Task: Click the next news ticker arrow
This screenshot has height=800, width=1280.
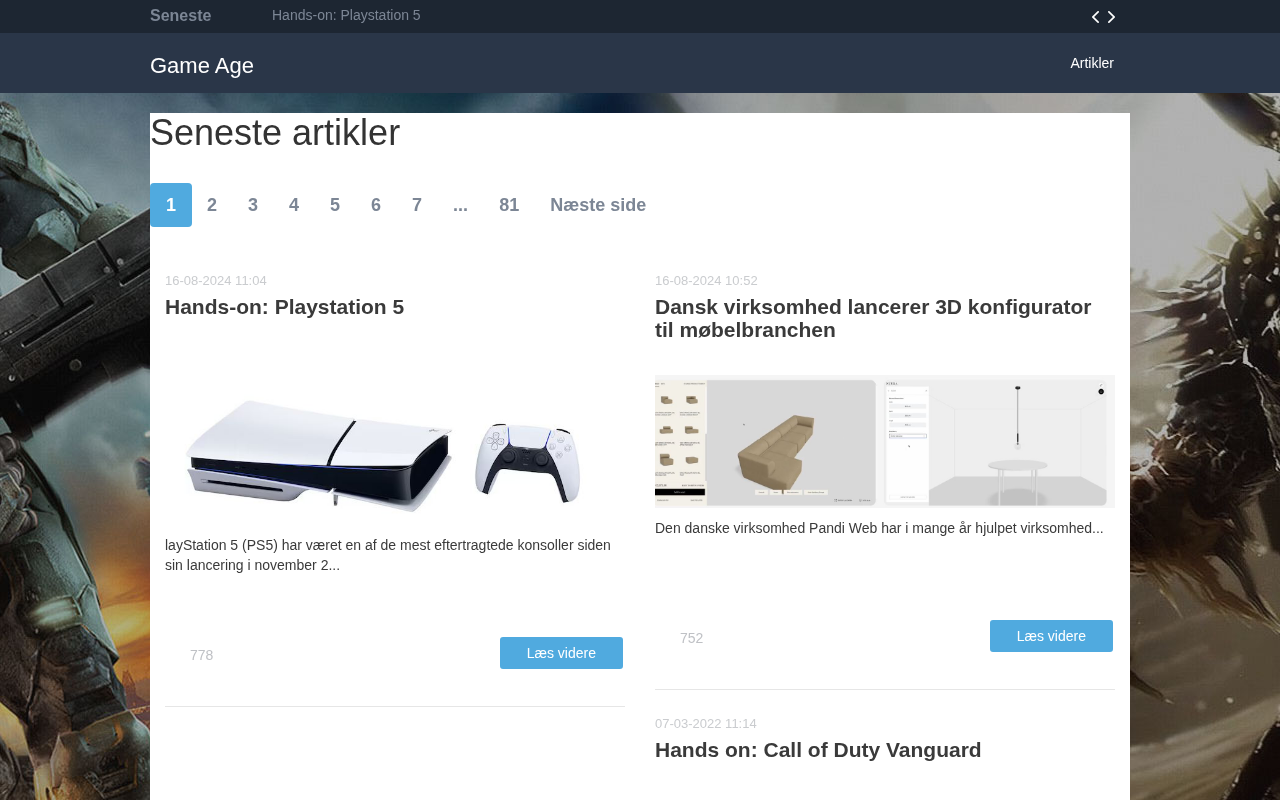Action: click(x=1111, y=17)
